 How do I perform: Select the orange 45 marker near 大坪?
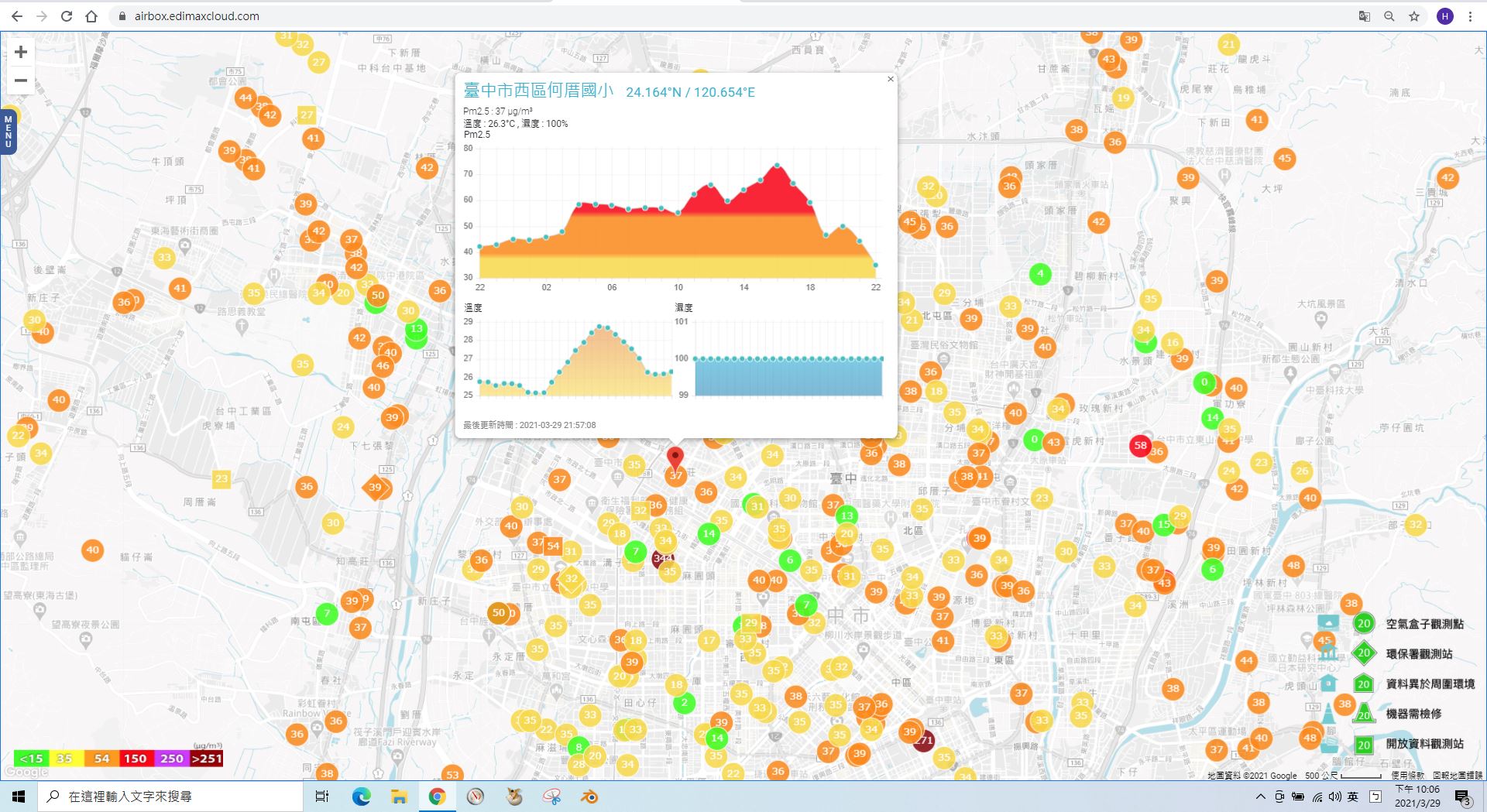(1285, 159)
